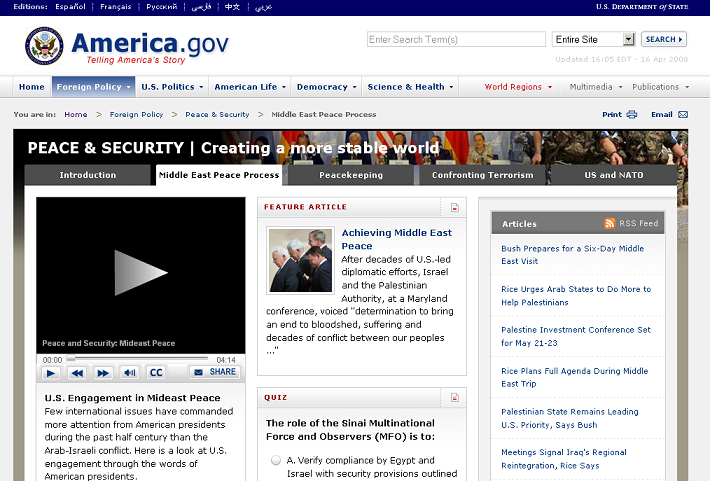Switch to Français edition
The width and height of the screenshot is (710, 481).
[x=115, y=7]
